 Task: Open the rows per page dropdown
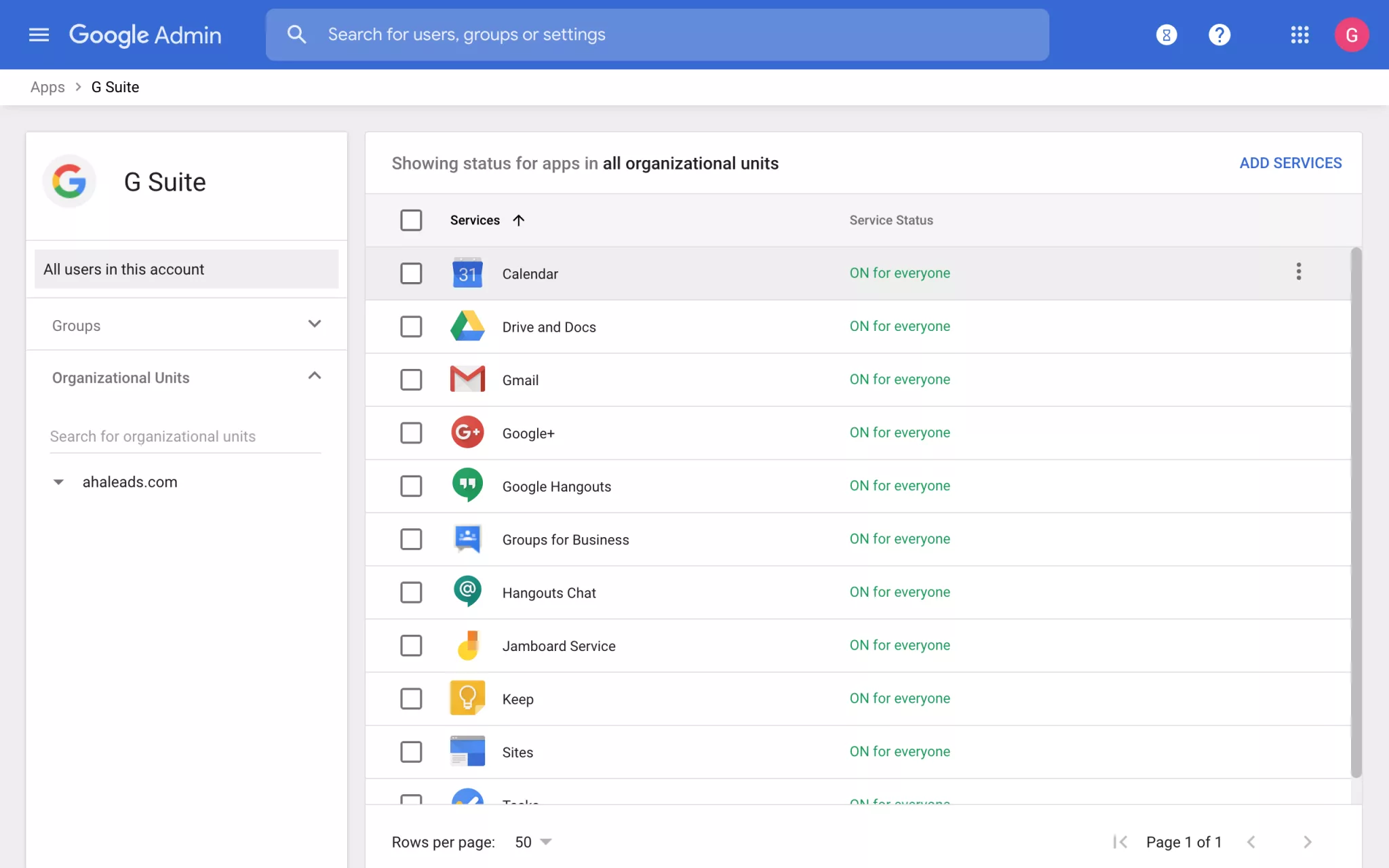pyautogui.click(x=533, y=842)
